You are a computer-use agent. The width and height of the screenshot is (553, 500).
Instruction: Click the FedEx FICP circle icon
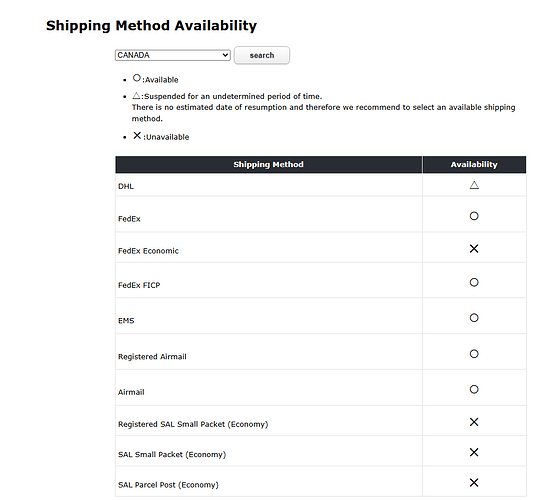point(474,282)
